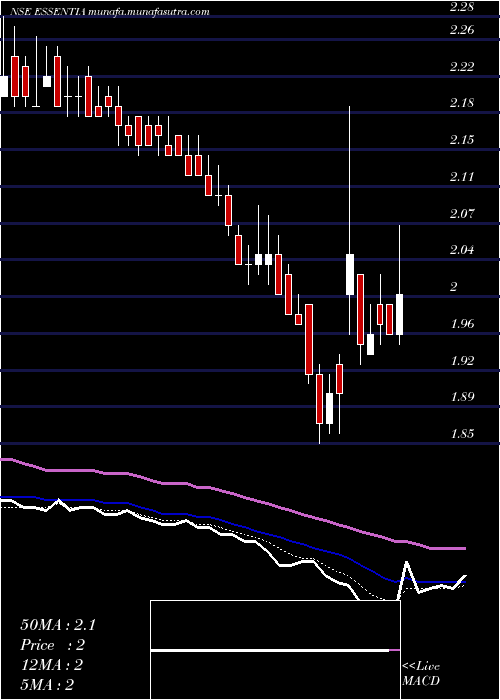This screenshot has height=700, width=500.
Task: Click the <<Live MACD label
Action: (x=421, y=674)
